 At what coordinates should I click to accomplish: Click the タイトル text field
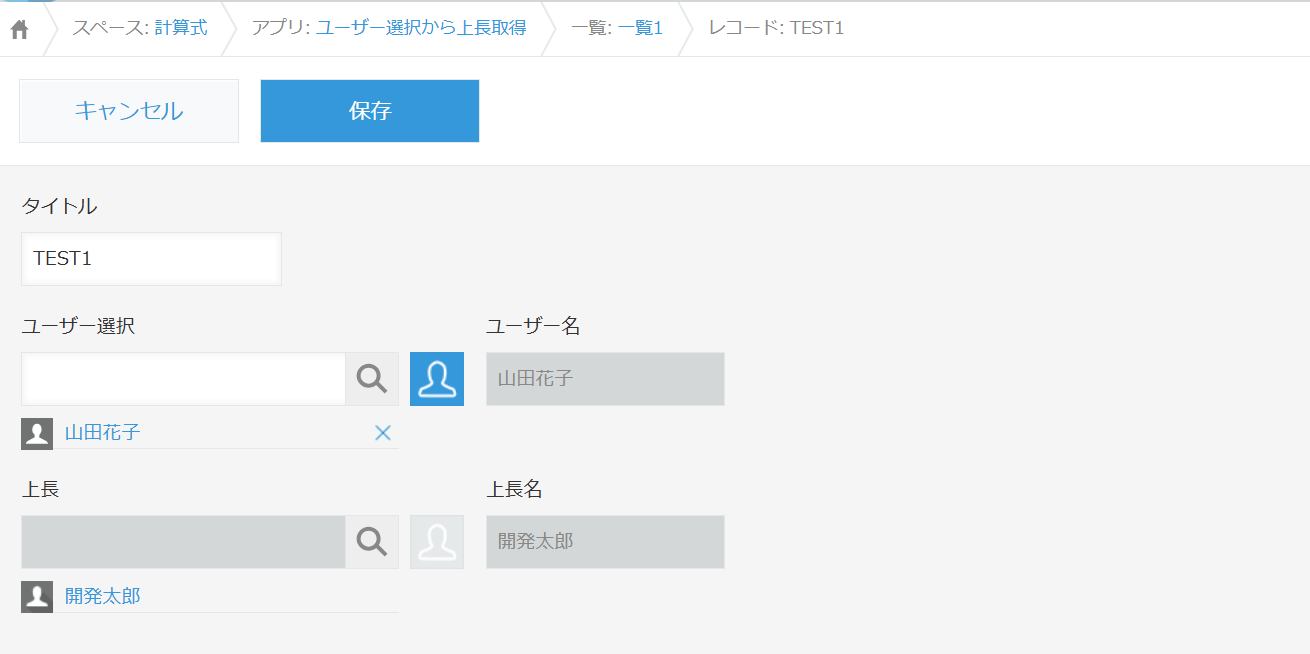(151, 259)
